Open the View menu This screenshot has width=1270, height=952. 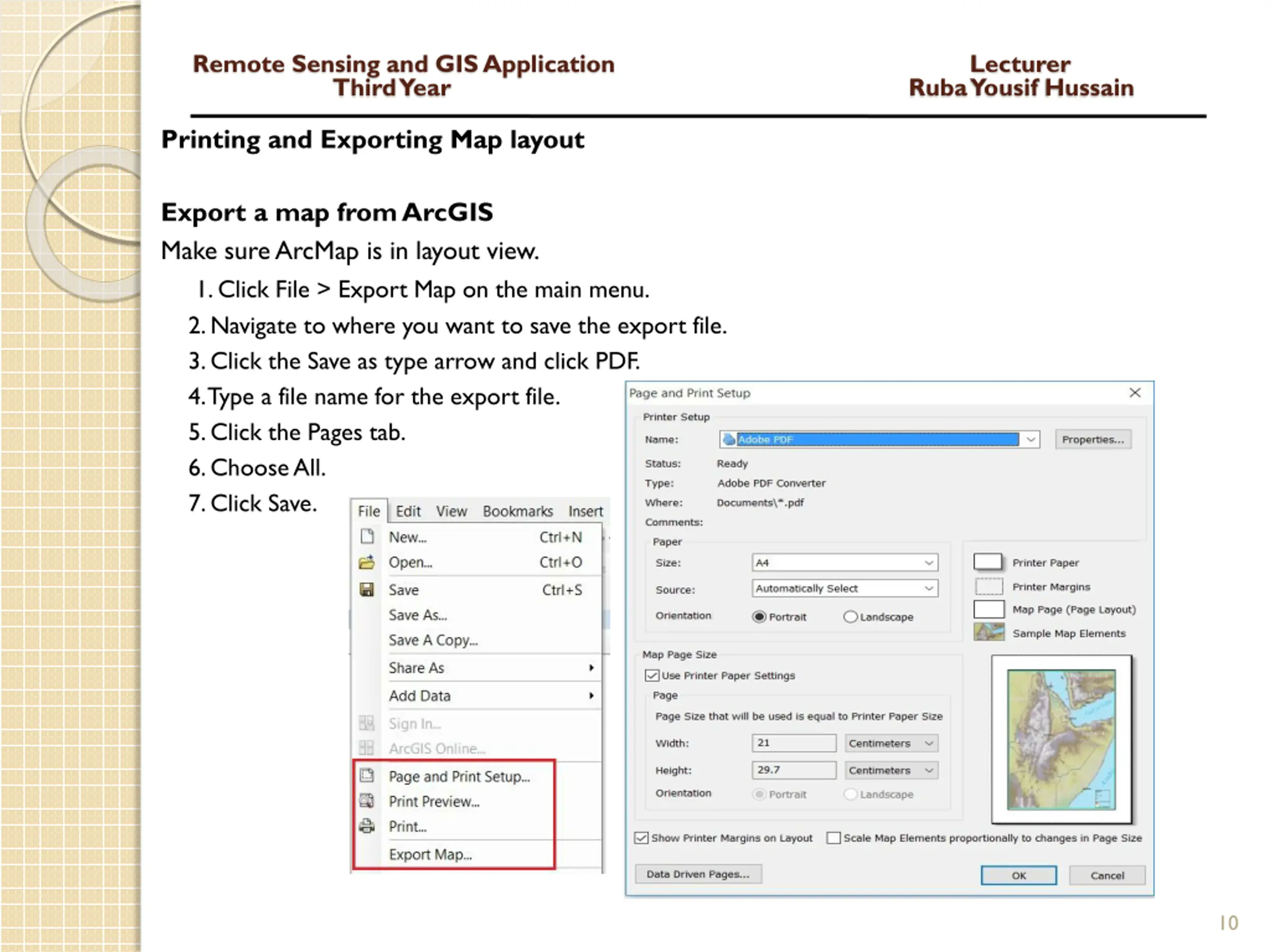(451, 511)
